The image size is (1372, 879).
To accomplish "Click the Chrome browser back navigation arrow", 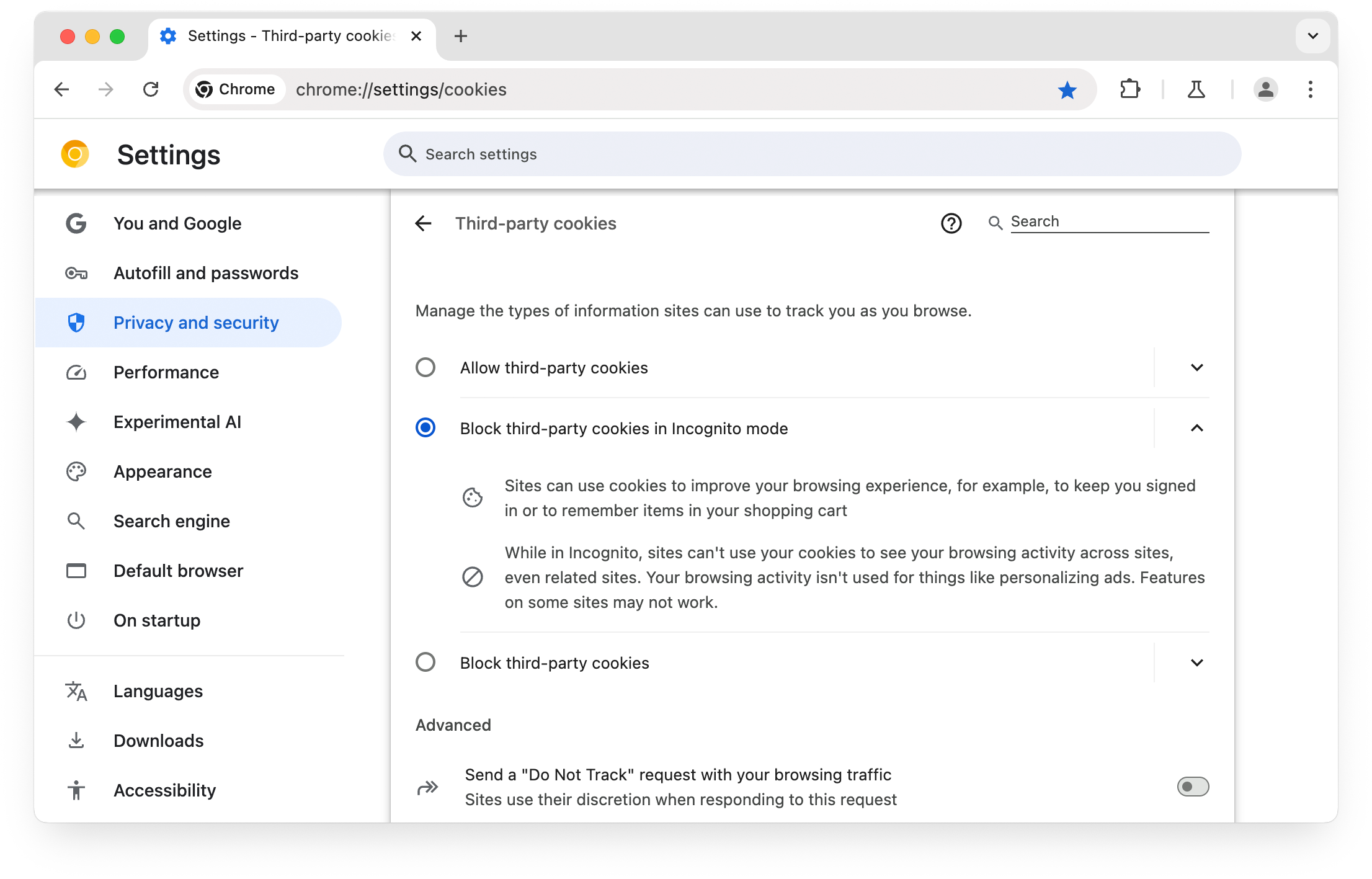I will tap(62, 89).
